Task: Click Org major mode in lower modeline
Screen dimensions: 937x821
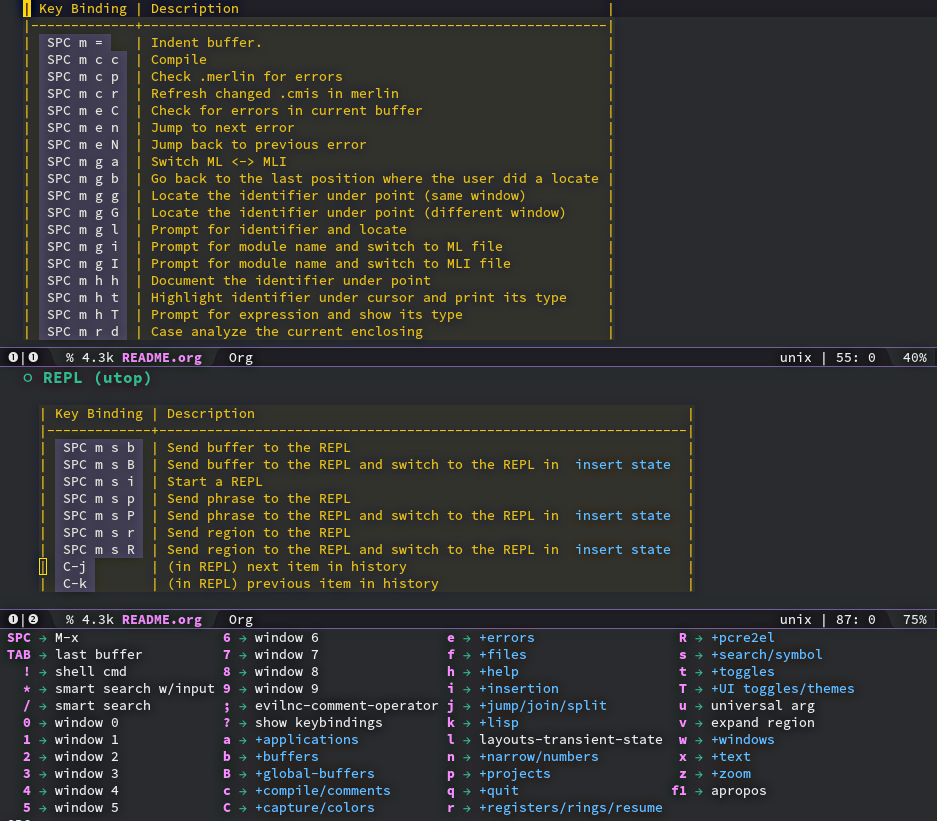Action: [241, 619]
